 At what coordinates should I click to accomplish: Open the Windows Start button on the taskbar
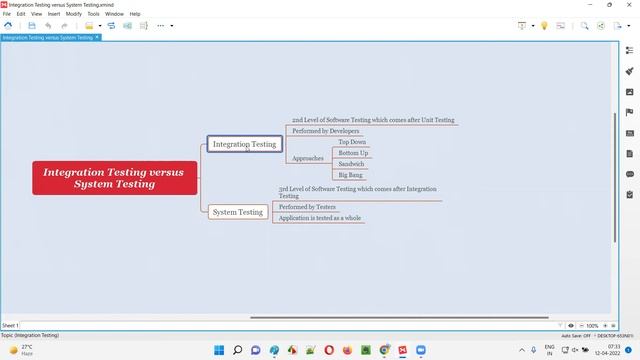[x=219, y=350]
